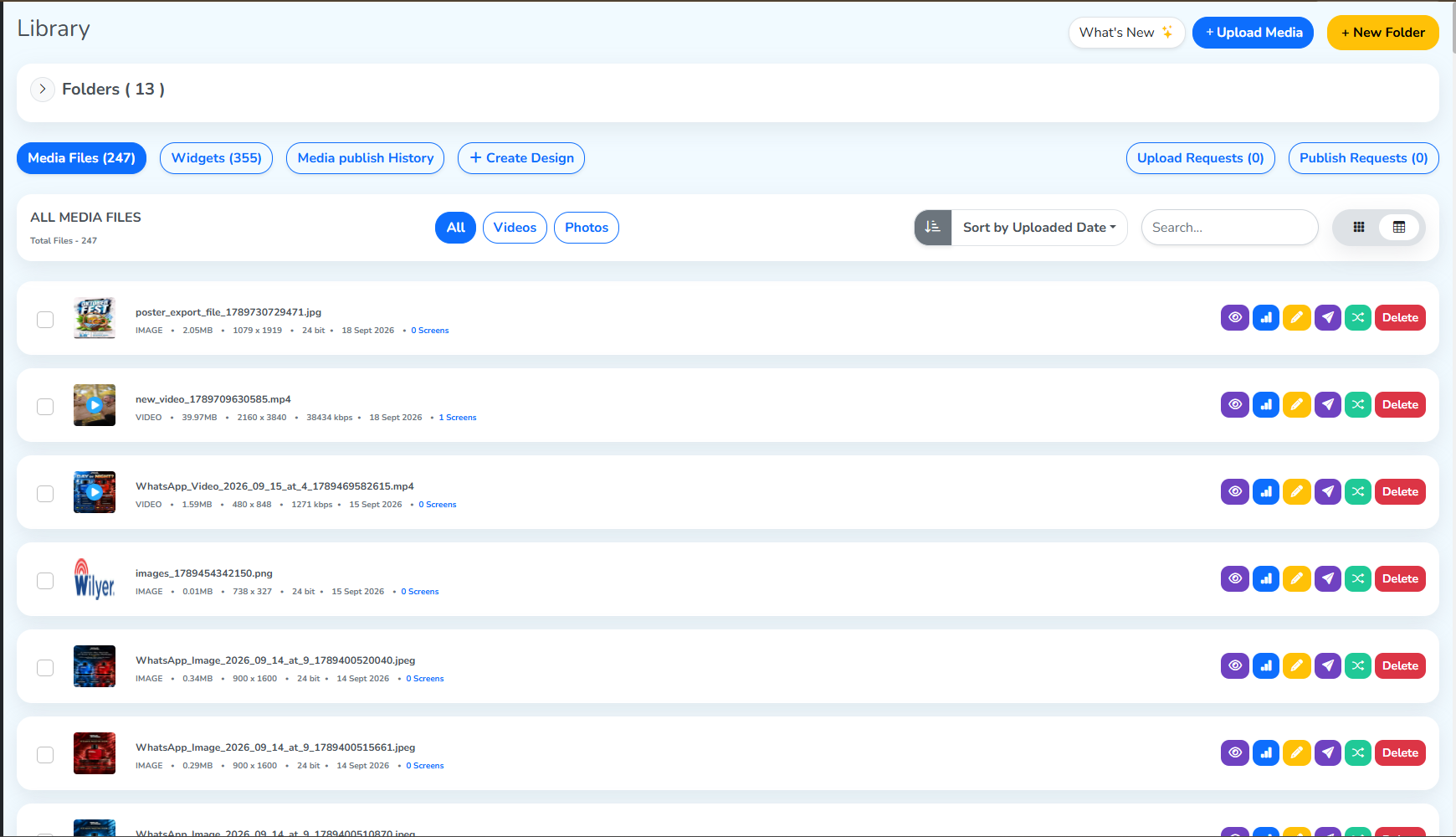Select checkbox beside images_1789454342150.png

[x=45, y=581]
